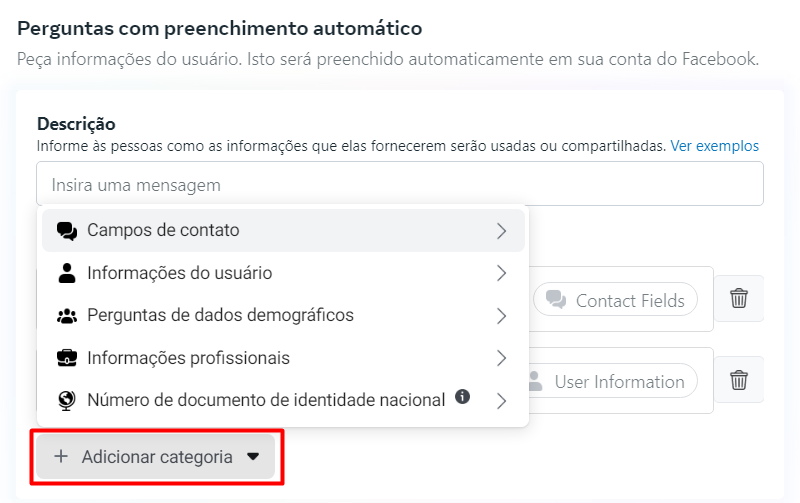Viewport: 800px width, 503px height.
Task: Click the person icon beside Informações do usuário
Action: coord(67,273)
